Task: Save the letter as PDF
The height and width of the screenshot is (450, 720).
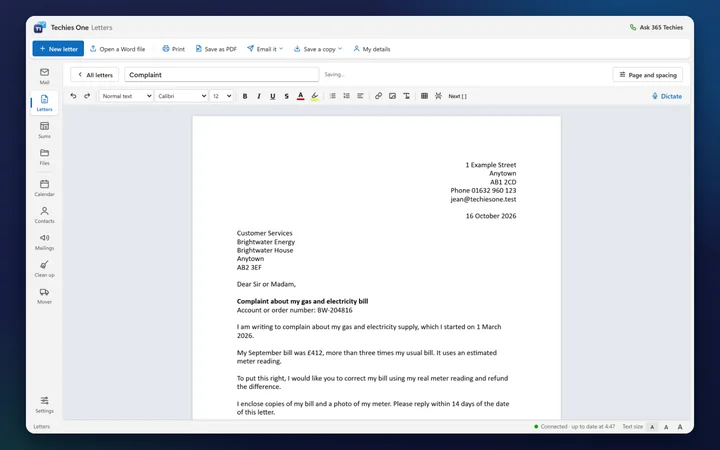Action: click(x=216, y=49)
